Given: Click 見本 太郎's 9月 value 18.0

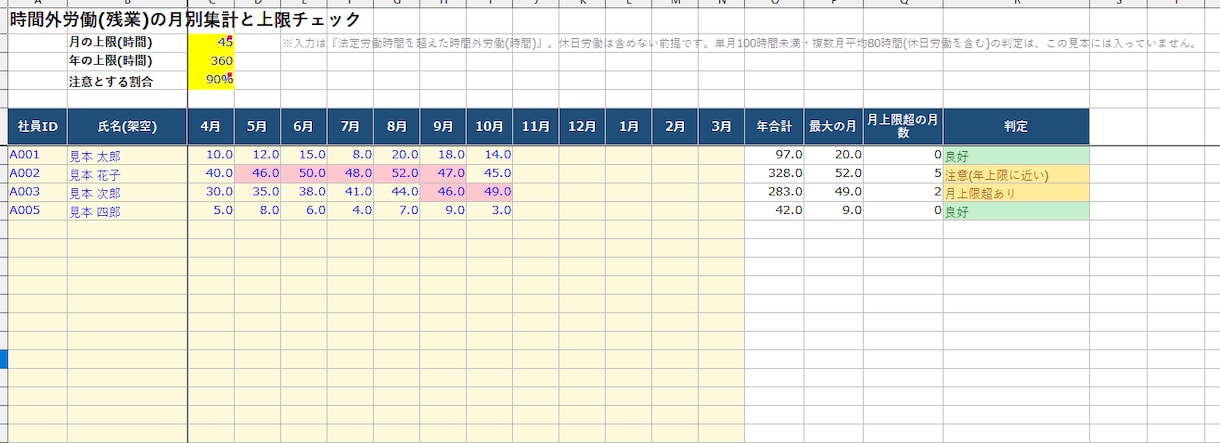Looking at the screenshot, I should [x=443, y=155].
